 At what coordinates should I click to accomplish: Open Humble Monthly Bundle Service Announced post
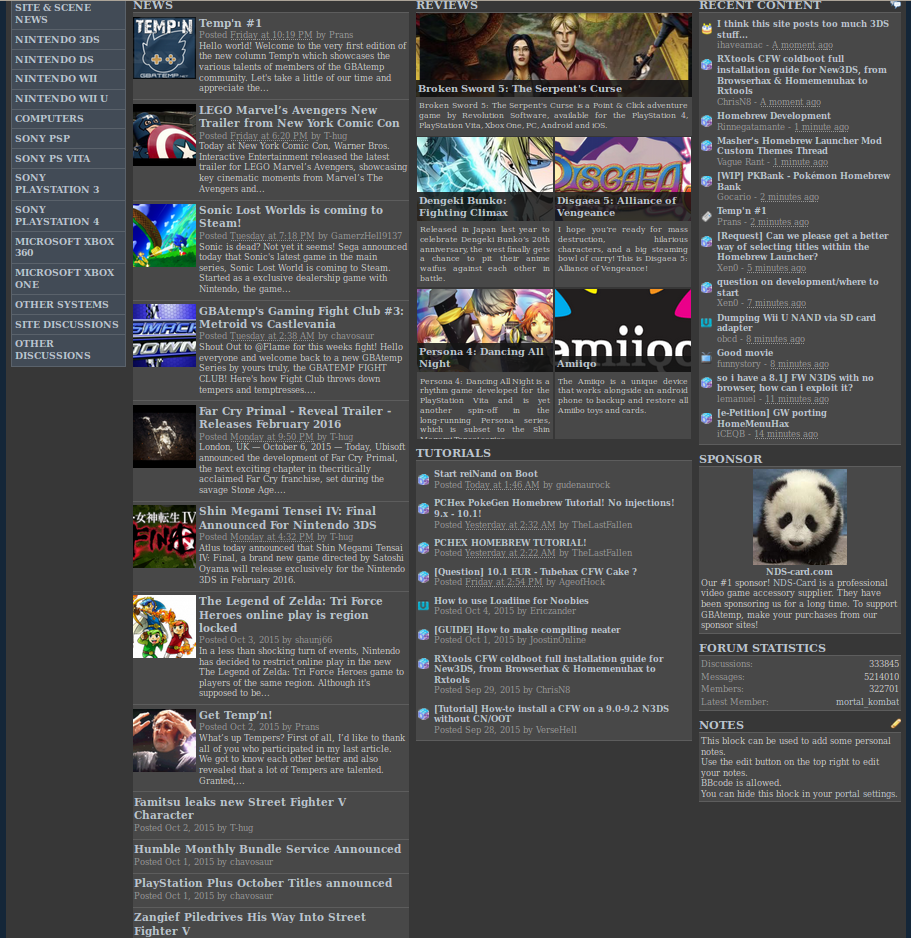coord(267,849)
